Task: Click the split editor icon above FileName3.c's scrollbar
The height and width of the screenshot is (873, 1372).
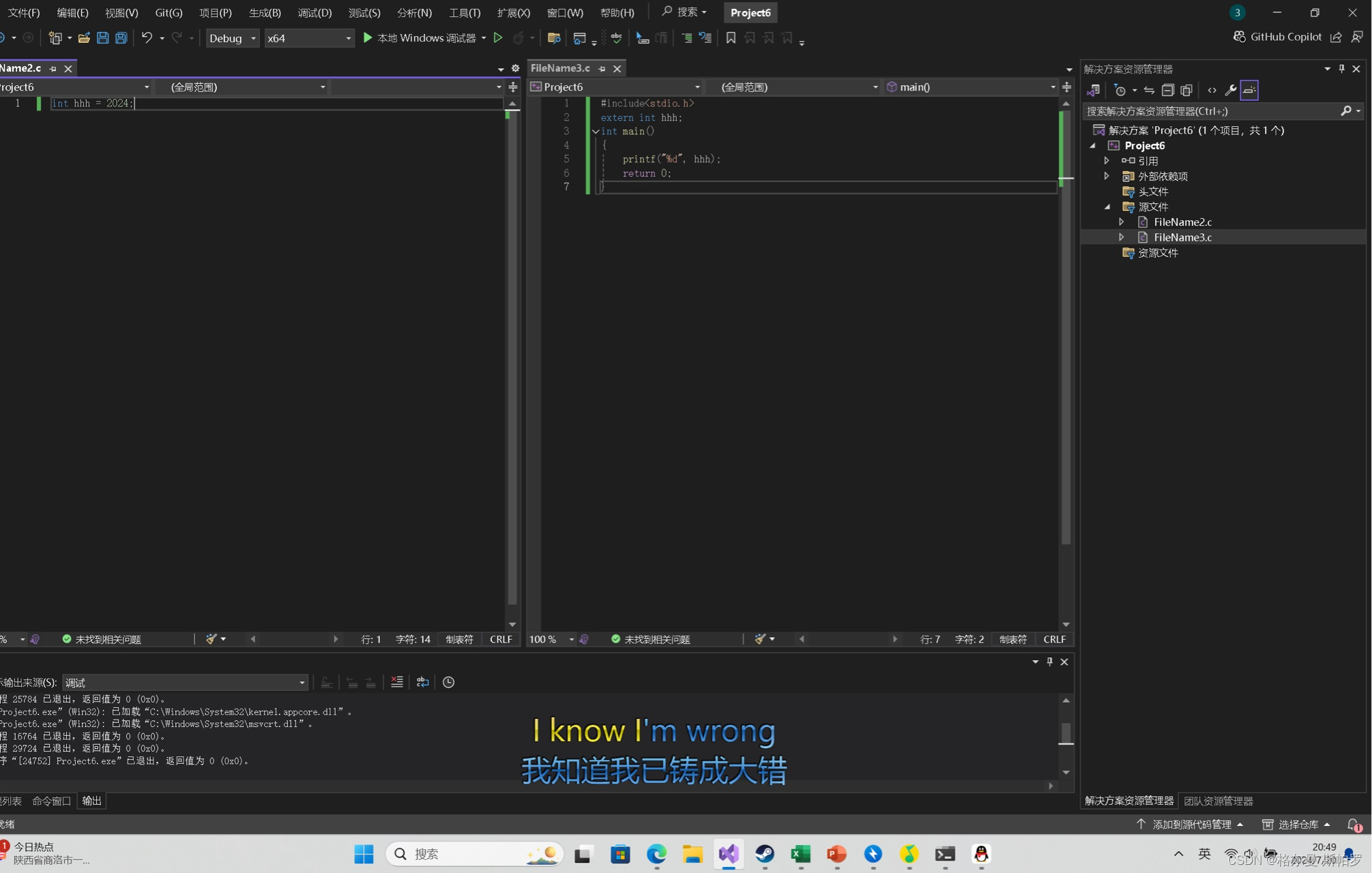Action: tap(1066, 87)
